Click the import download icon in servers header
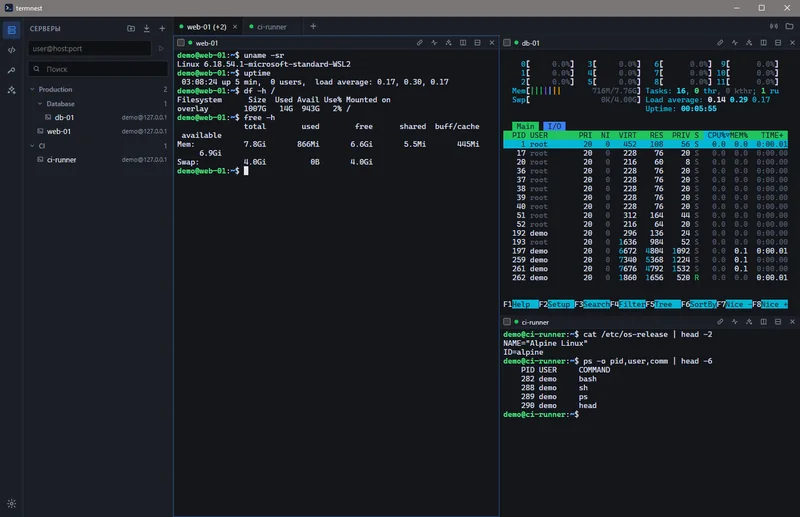 (146, 29)
